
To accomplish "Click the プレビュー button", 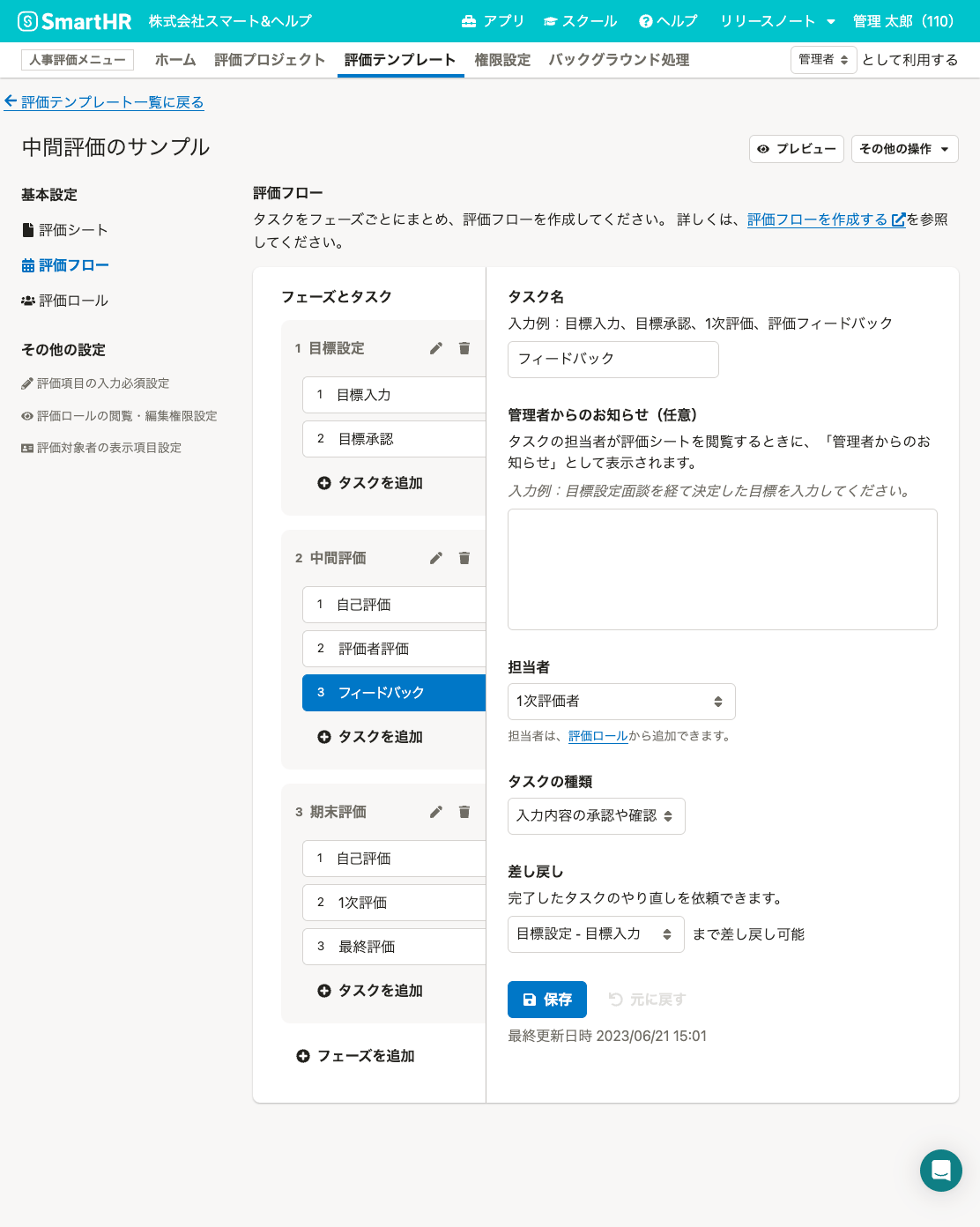I will [x=796, y=149].
